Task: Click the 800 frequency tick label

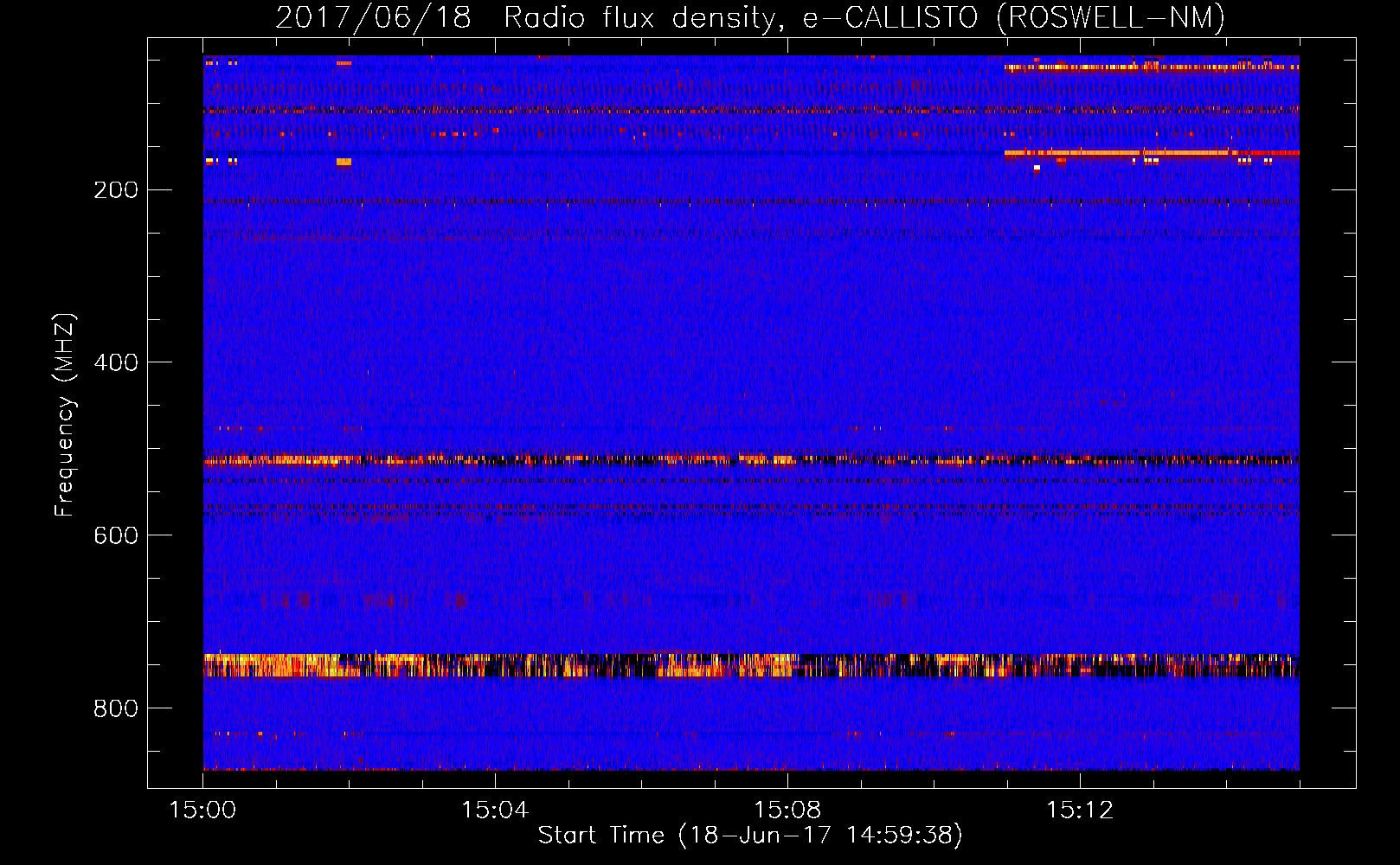Action: coord(116,708)
